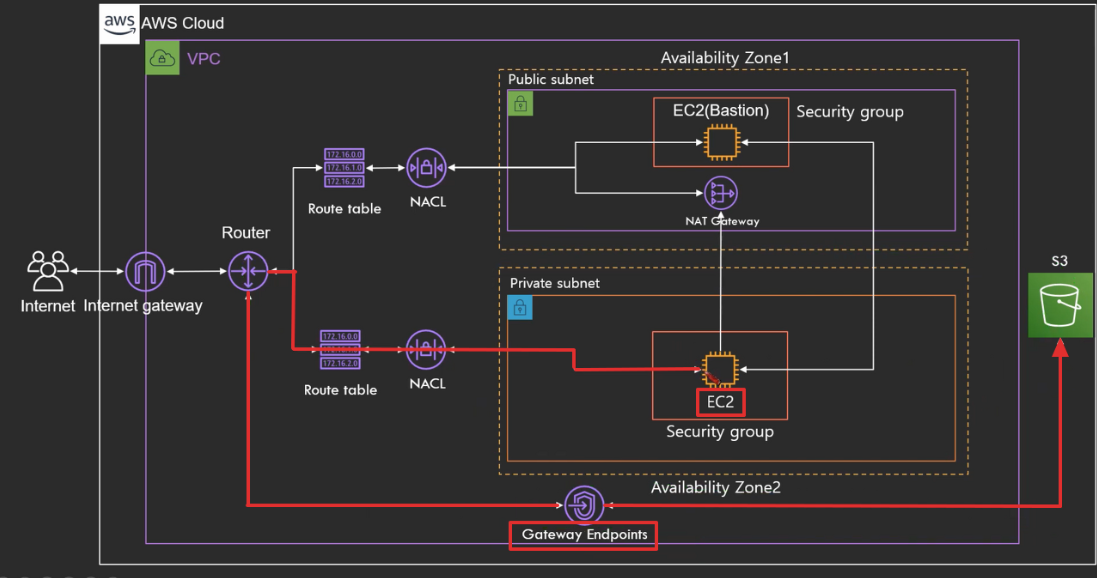The height and width of the screenshot is (578, 1097).
Task: Click the upper NACL icon
Action: (427, 168)
